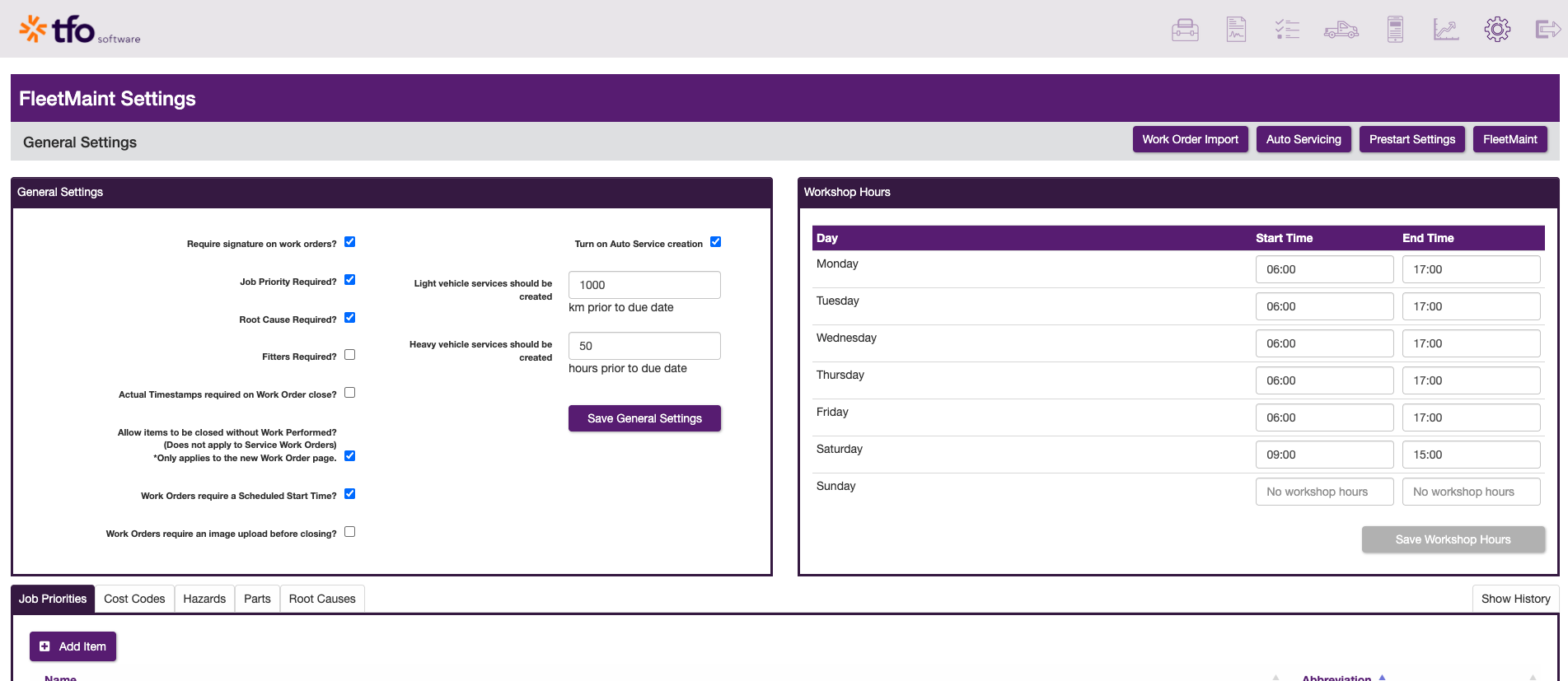Click Saturday end time field showing 15:00
This screenshot has width=1568, height=681.
point(1472,455)
